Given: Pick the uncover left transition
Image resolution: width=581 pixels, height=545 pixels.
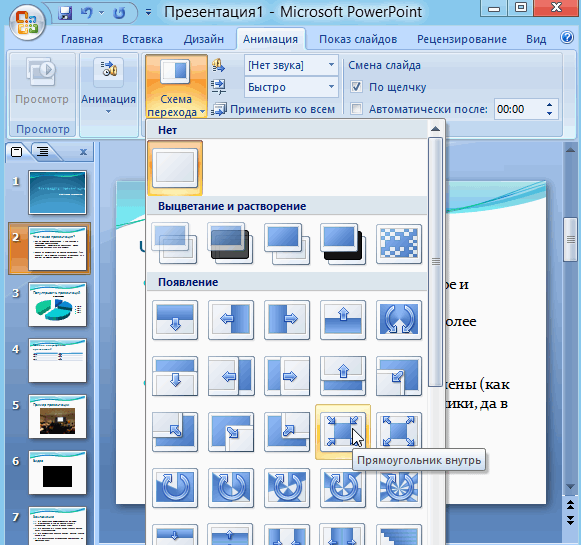Looking at the screenshot, I should [x=231, y=376].
